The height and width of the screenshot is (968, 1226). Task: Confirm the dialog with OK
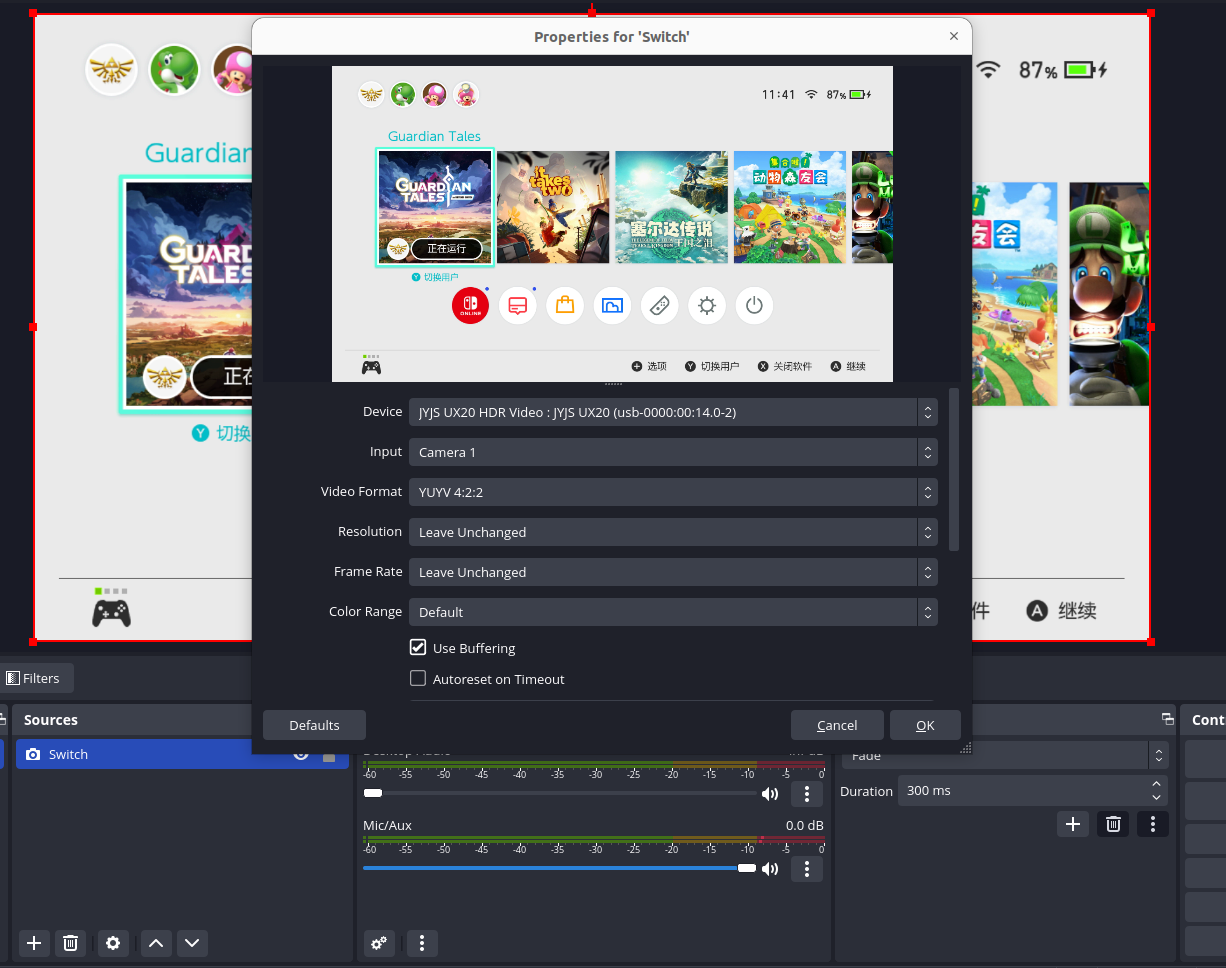925,725
